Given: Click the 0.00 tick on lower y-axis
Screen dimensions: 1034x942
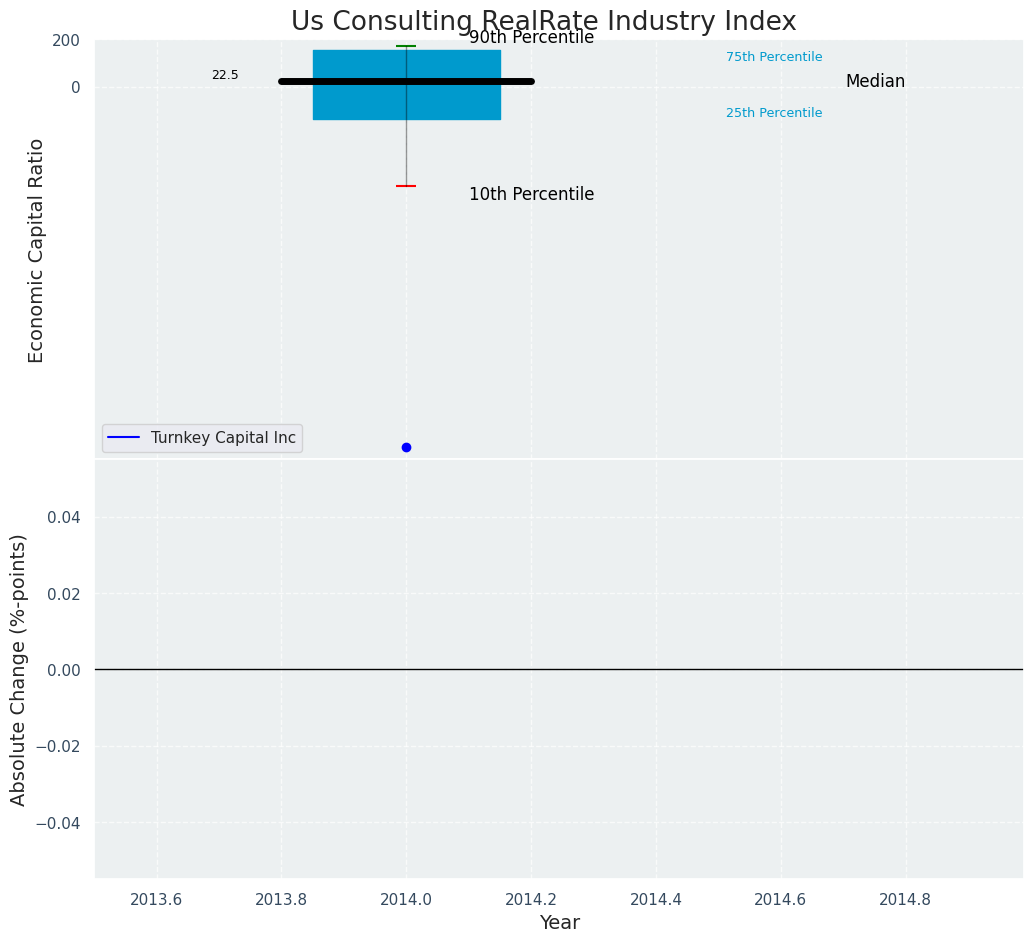Looking at the screenshot, I should (64, 670).
